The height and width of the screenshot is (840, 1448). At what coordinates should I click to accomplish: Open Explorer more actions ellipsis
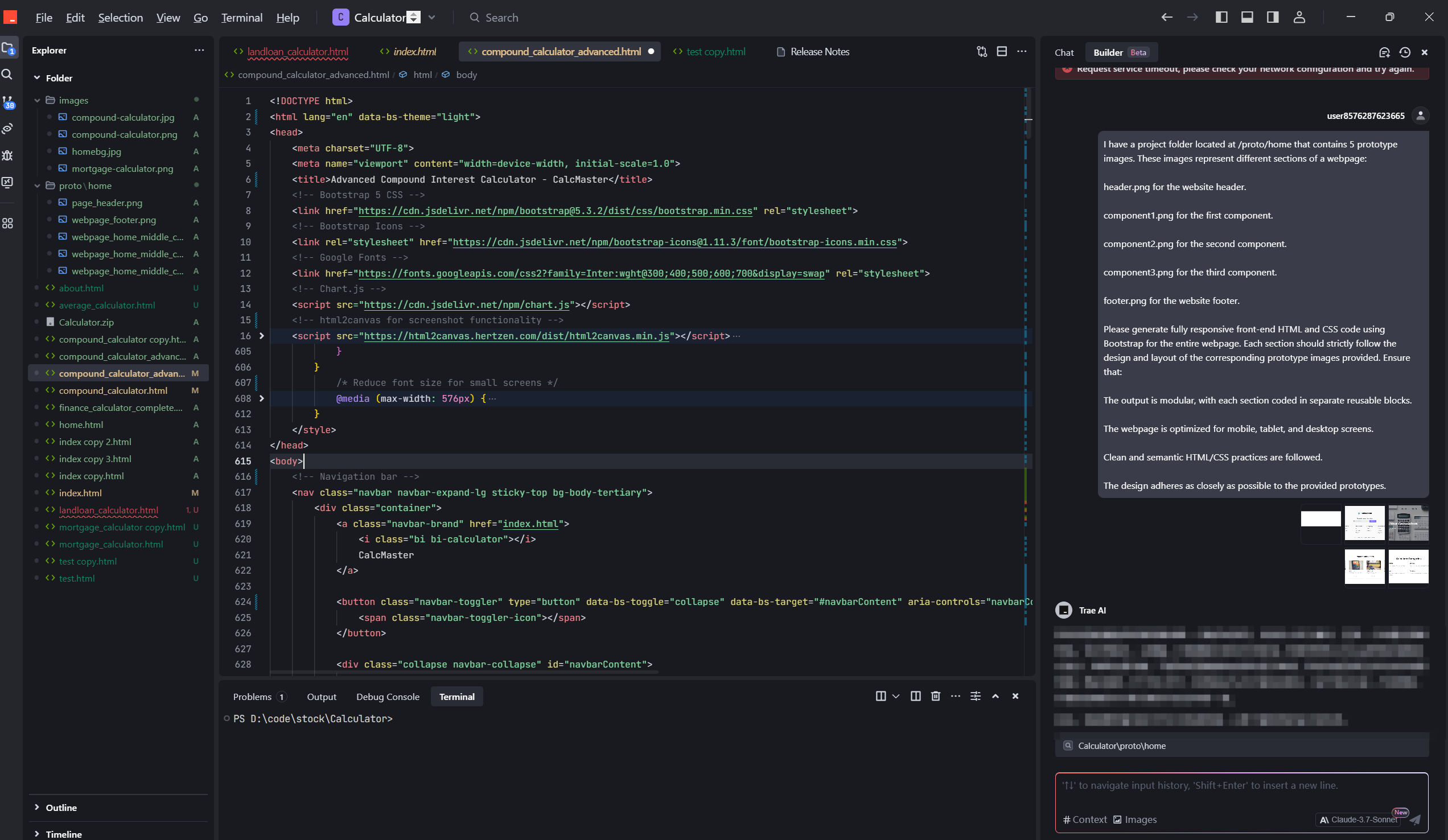(199, 50)
